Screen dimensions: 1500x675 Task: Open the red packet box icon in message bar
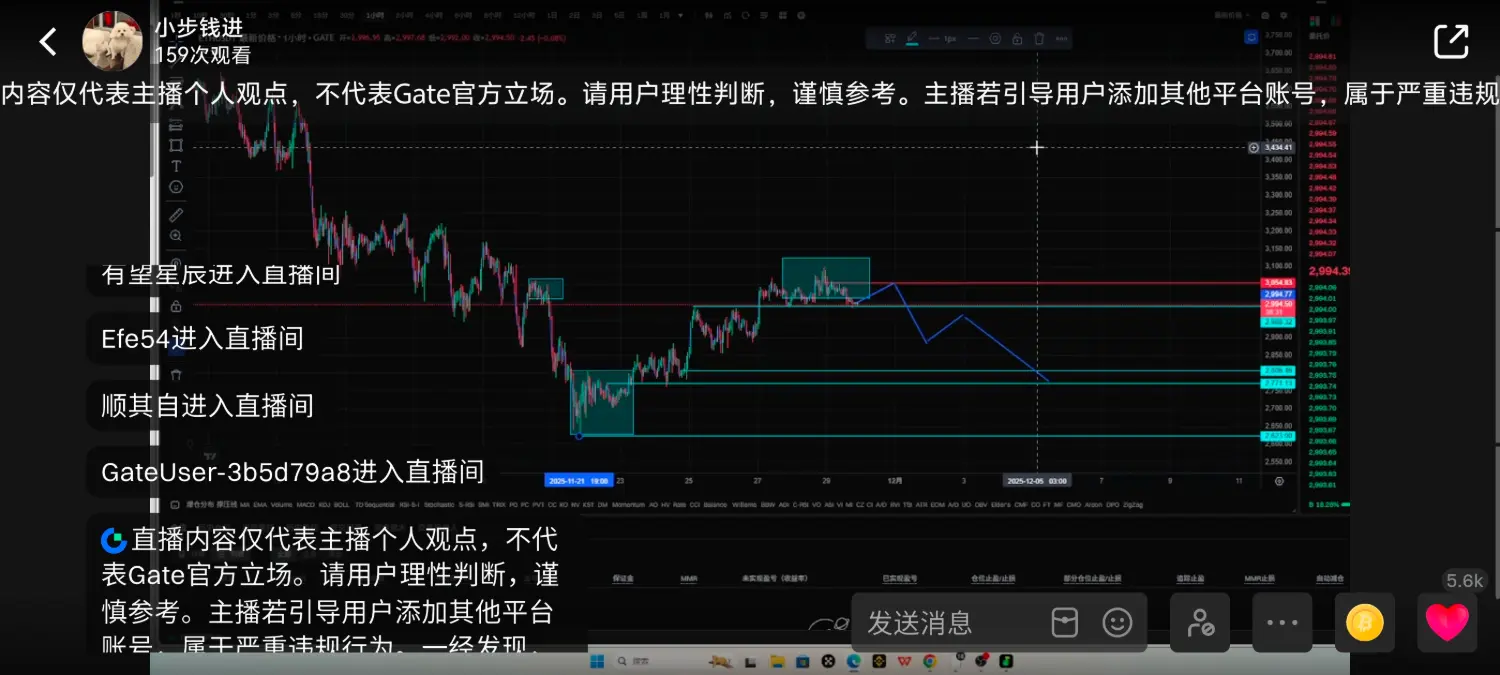[x=1064, y=623]
